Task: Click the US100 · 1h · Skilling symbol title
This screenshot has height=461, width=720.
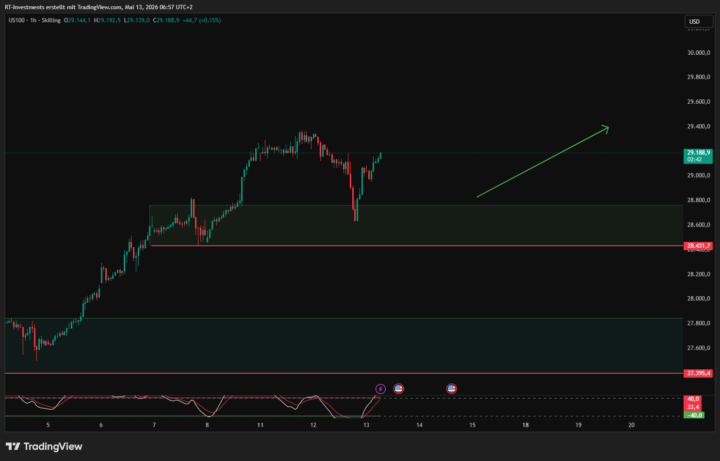Action: [34, 20]
